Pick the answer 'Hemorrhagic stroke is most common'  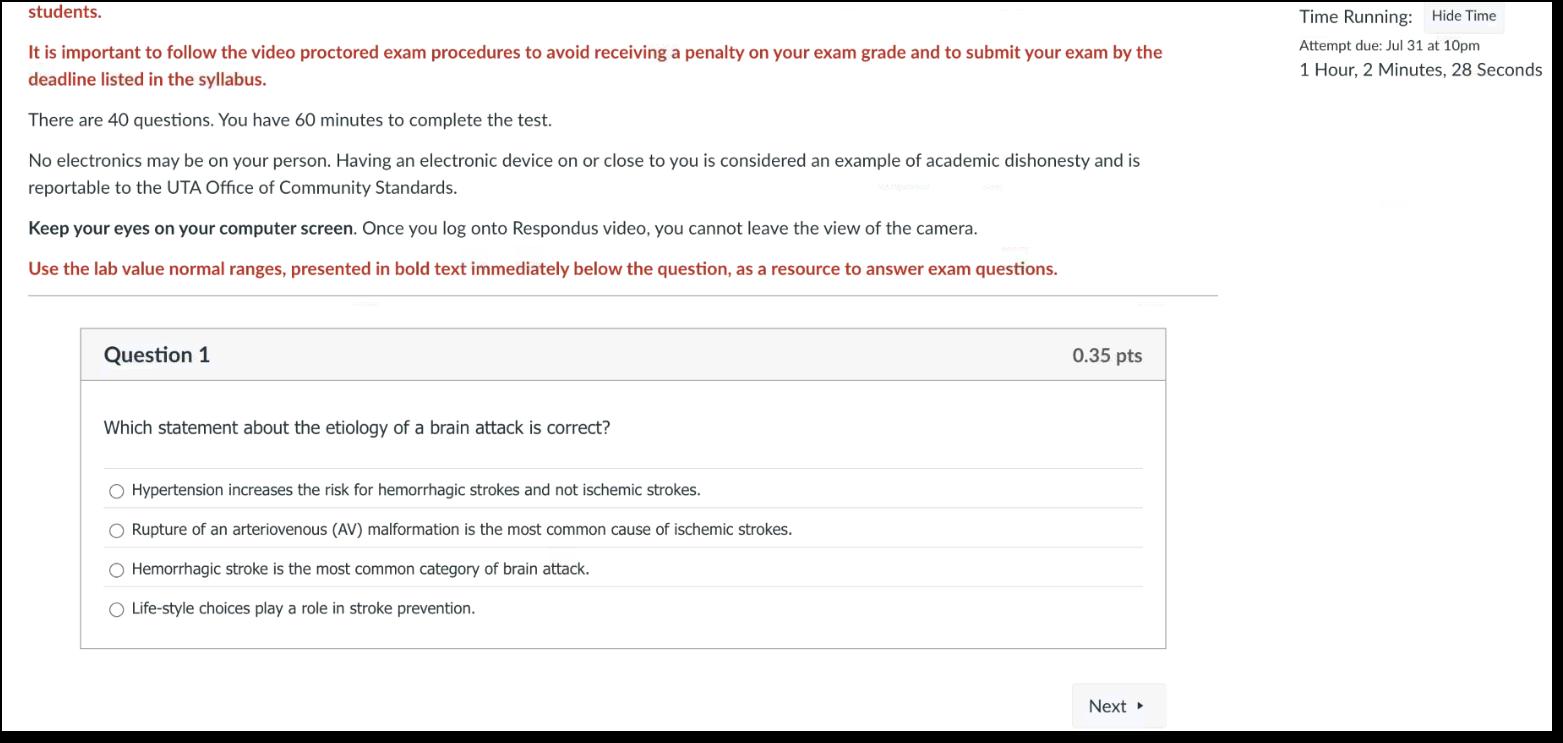click(117, 570)
